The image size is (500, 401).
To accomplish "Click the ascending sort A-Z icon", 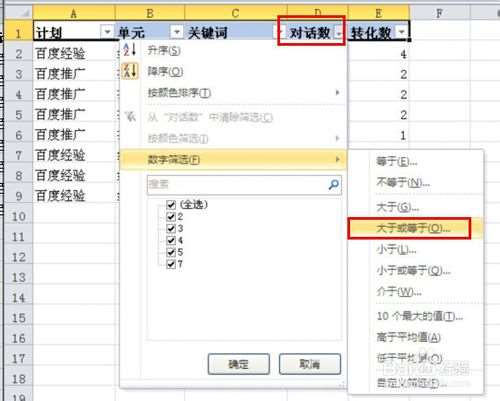I will [130, 50].
